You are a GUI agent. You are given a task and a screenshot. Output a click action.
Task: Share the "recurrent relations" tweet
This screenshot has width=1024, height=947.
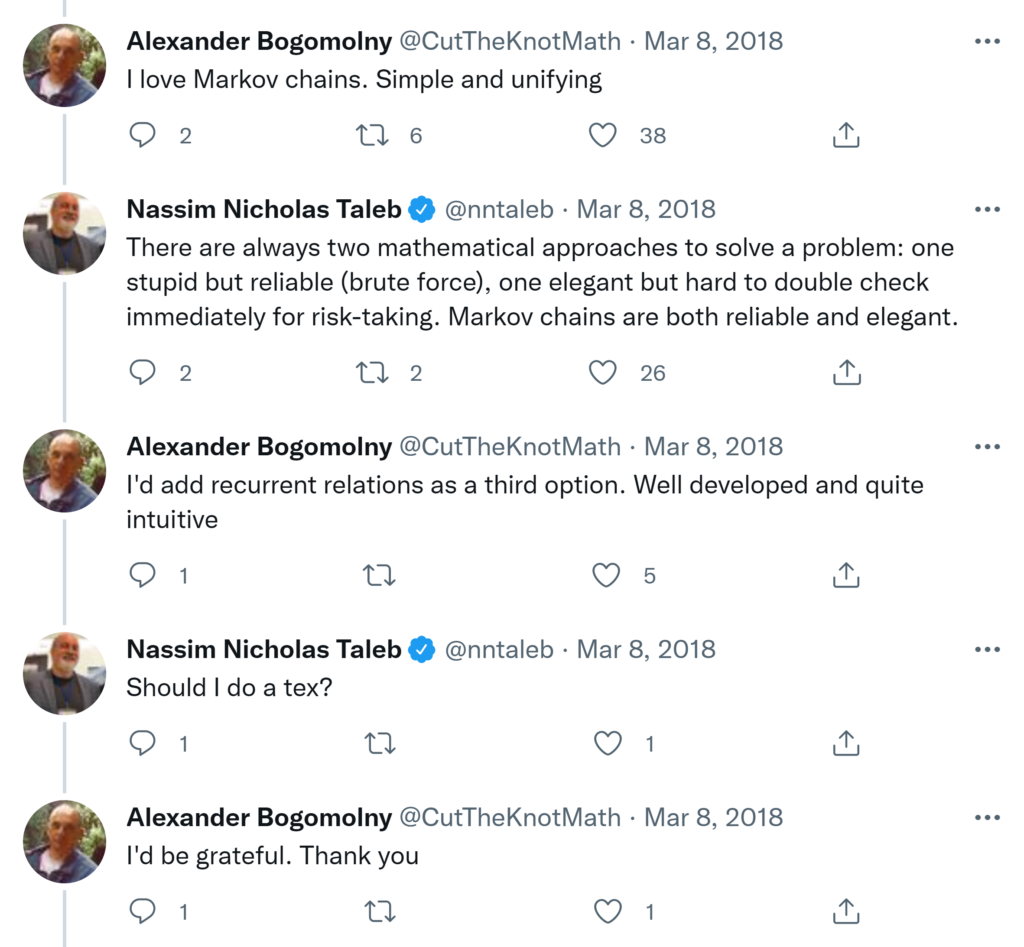[846, 575]
